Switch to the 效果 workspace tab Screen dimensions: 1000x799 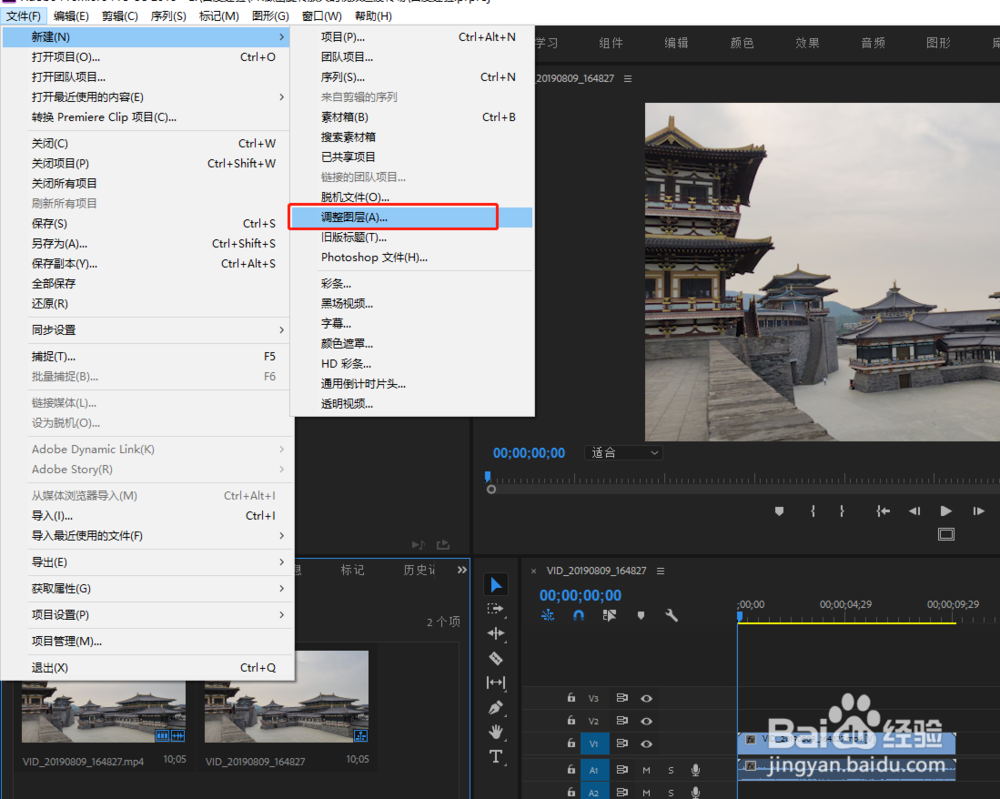click(x=807, y=43)
